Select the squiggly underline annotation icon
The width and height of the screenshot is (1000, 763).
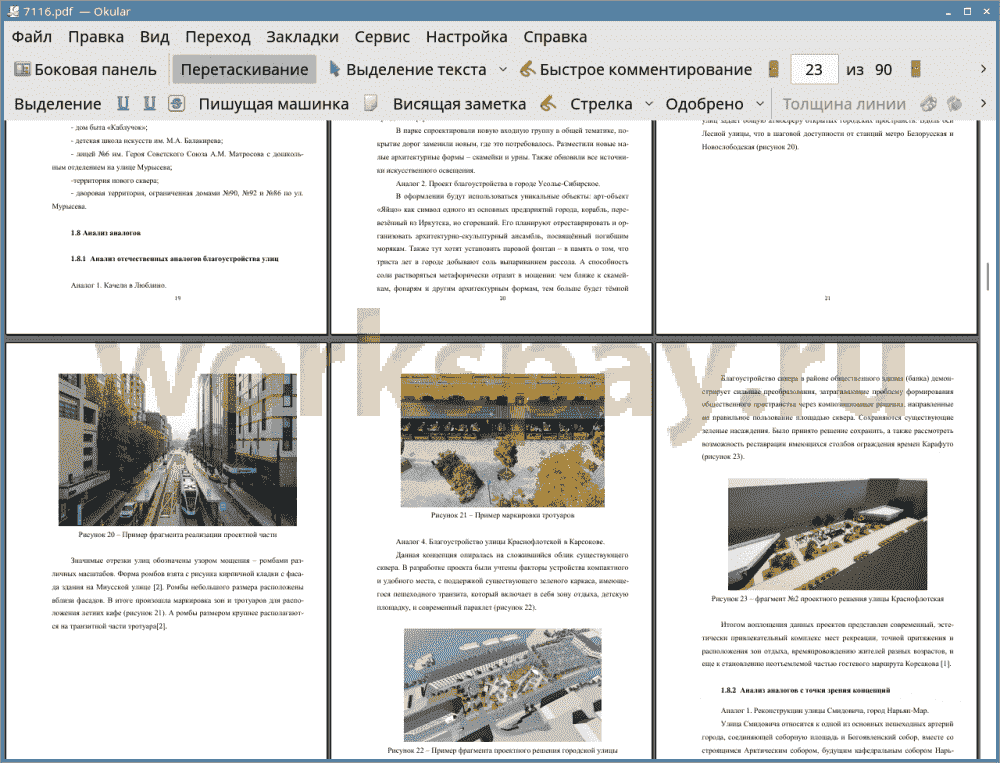click(149, 104)
